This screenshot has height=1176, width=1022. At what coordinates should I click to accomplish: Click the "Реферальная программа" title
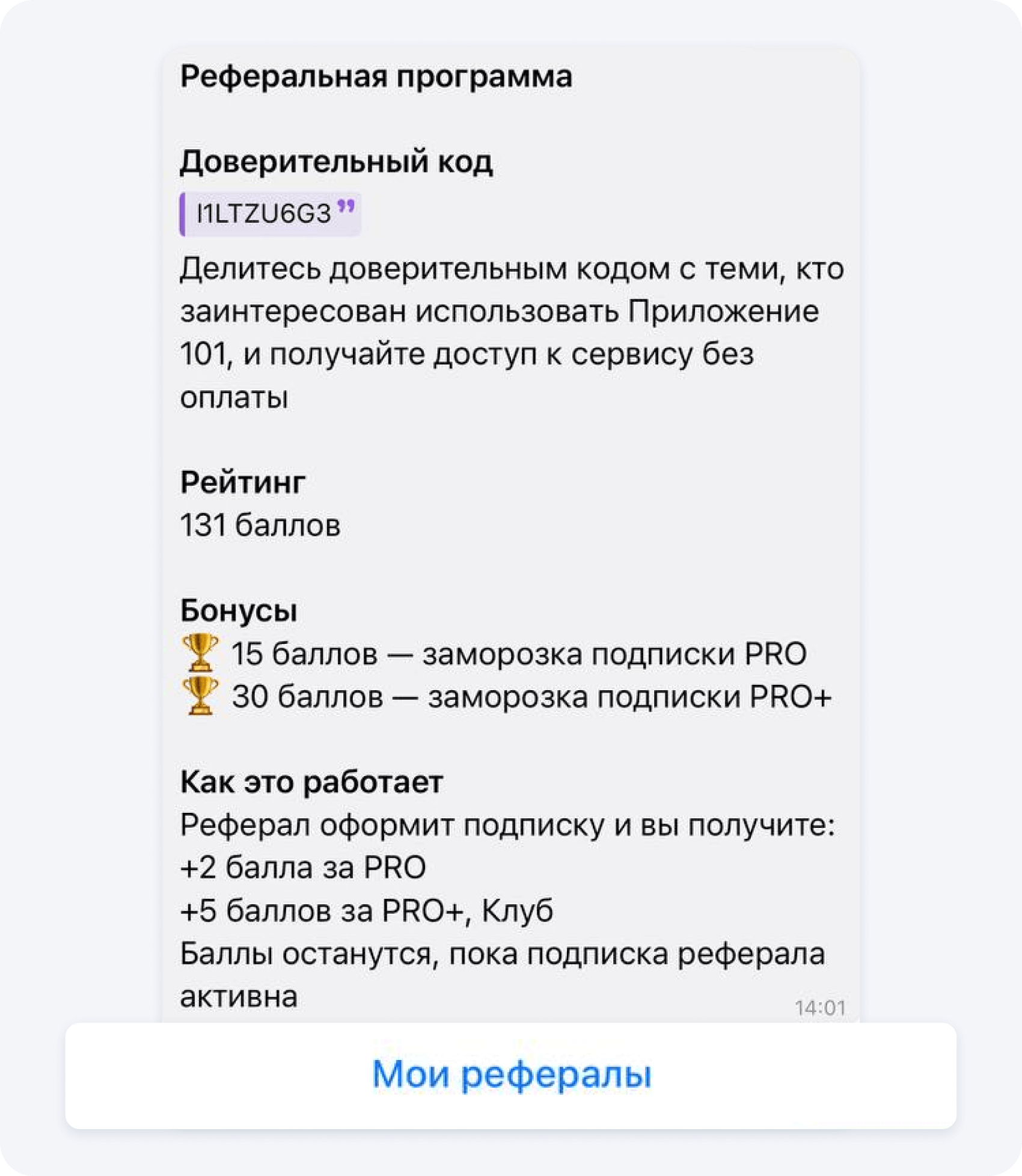pyautogui.click(x=376, y=77)
